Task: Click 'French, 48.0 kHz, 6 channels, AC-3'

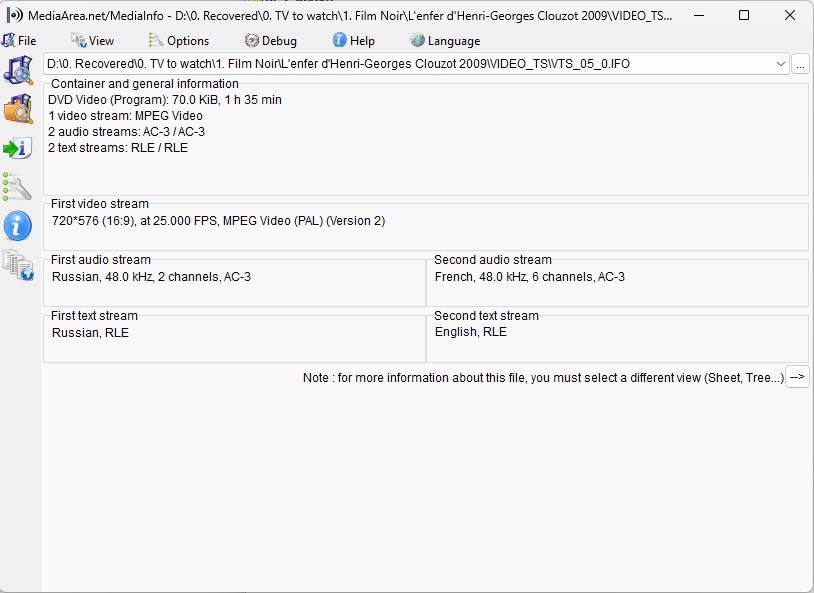Action: pyautogui.click(x=530, y=277)
